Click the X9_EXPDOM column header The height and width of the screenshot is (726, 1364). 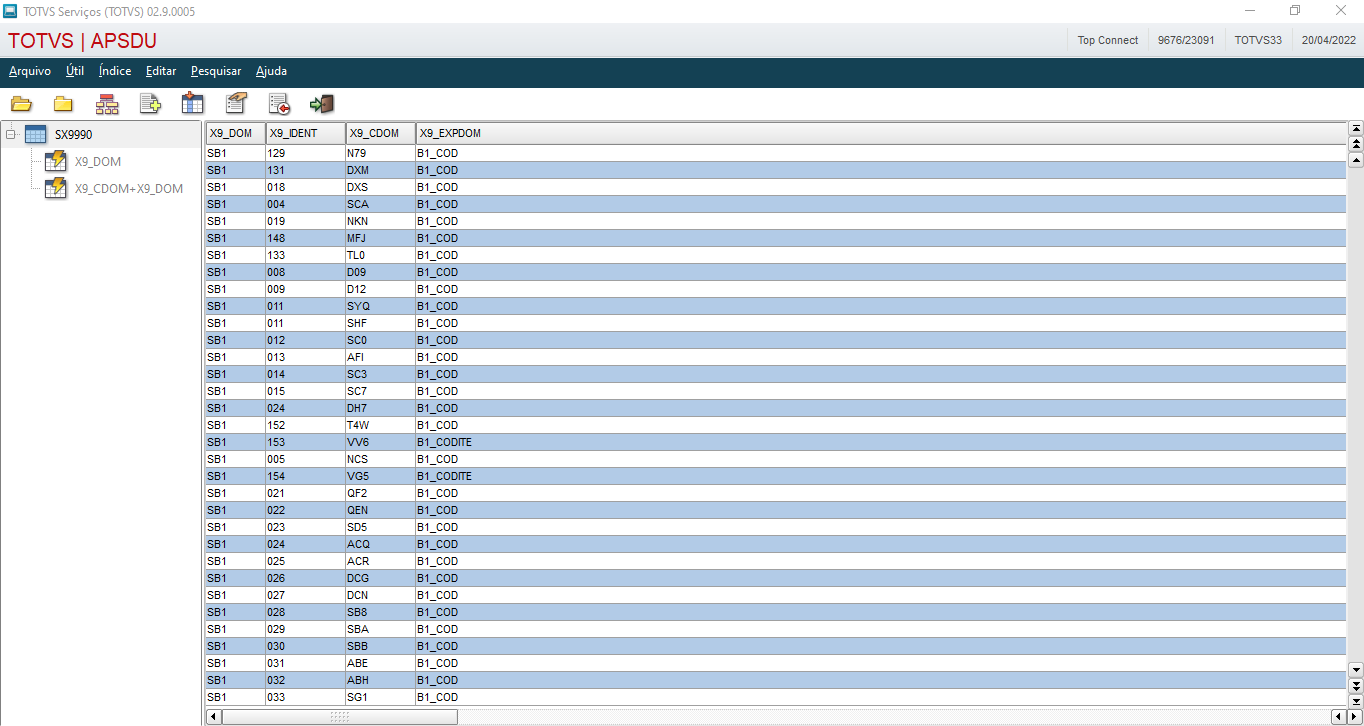tap(881, 133)
